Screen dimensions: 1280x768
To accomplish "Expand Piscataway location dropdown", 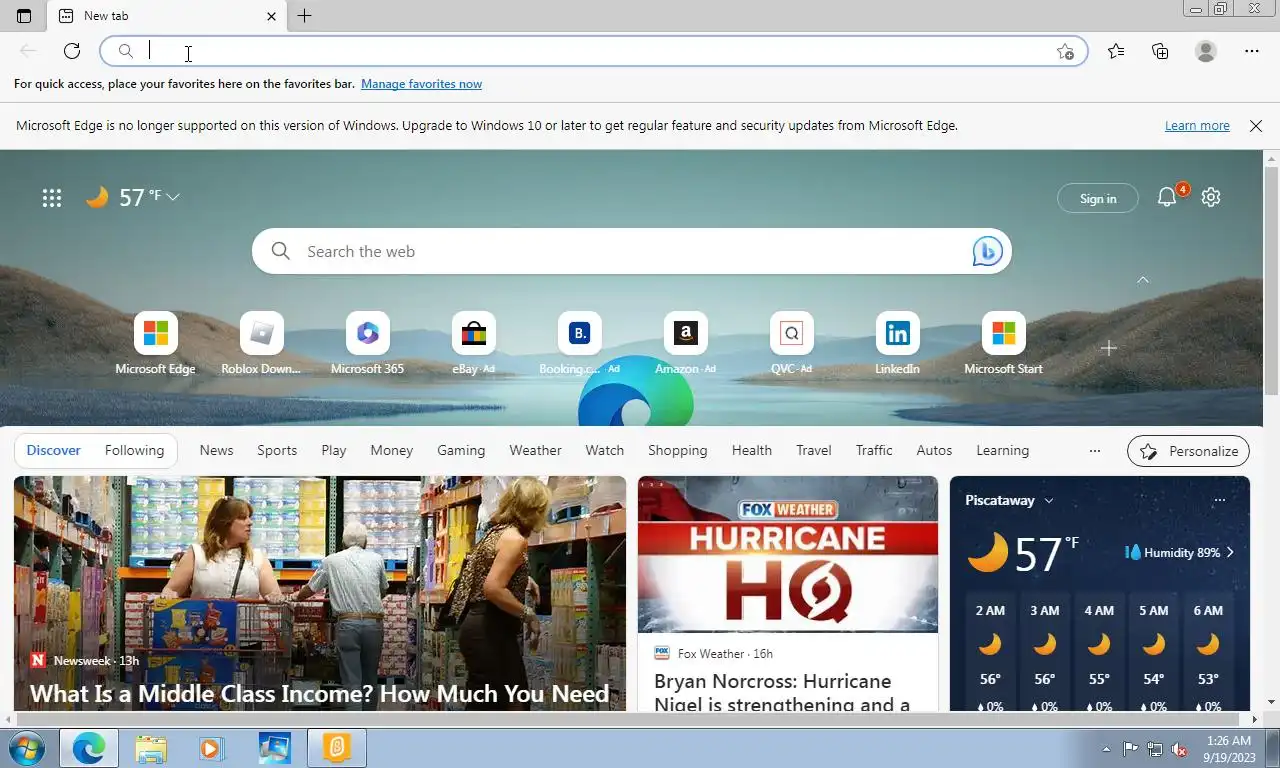I will pyautogui.click(x=1049, y=500).
